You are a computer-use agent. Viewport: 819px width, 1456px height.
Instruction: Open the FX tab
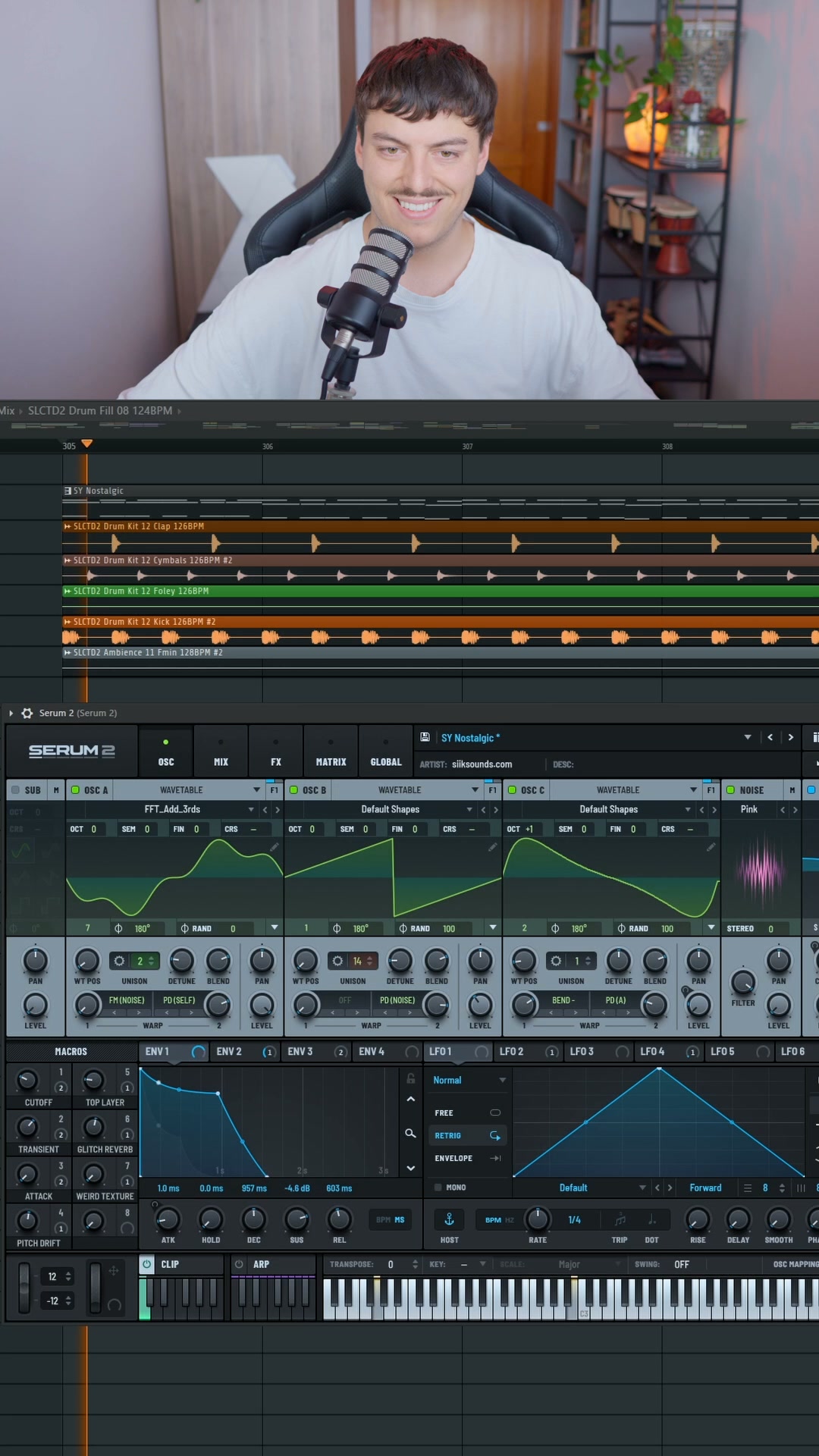(x=276, y=752)
